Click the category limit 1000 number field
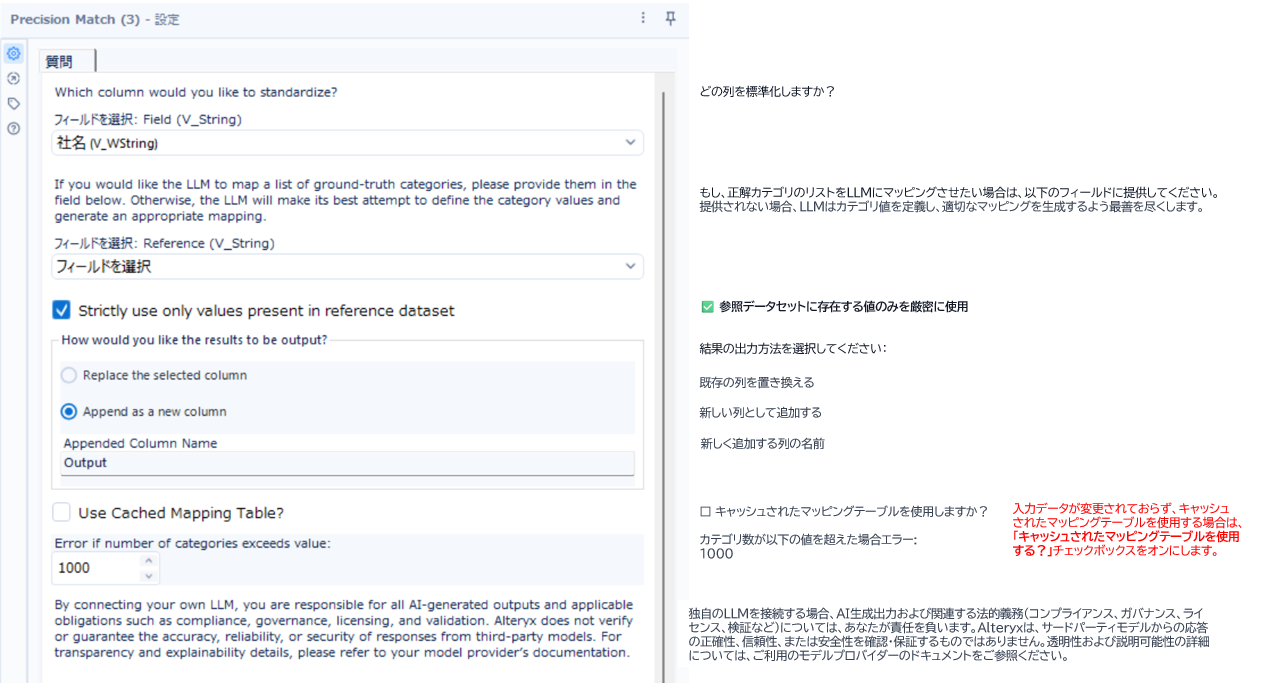1285x687 pixels. point(96,568)
